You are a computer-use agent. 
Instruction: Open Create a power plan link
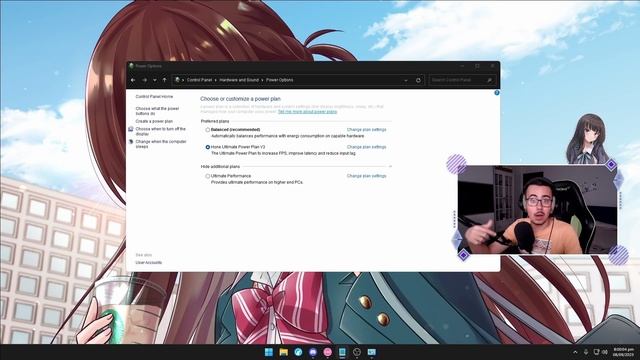pyautogui.click(x=154, y=121)
